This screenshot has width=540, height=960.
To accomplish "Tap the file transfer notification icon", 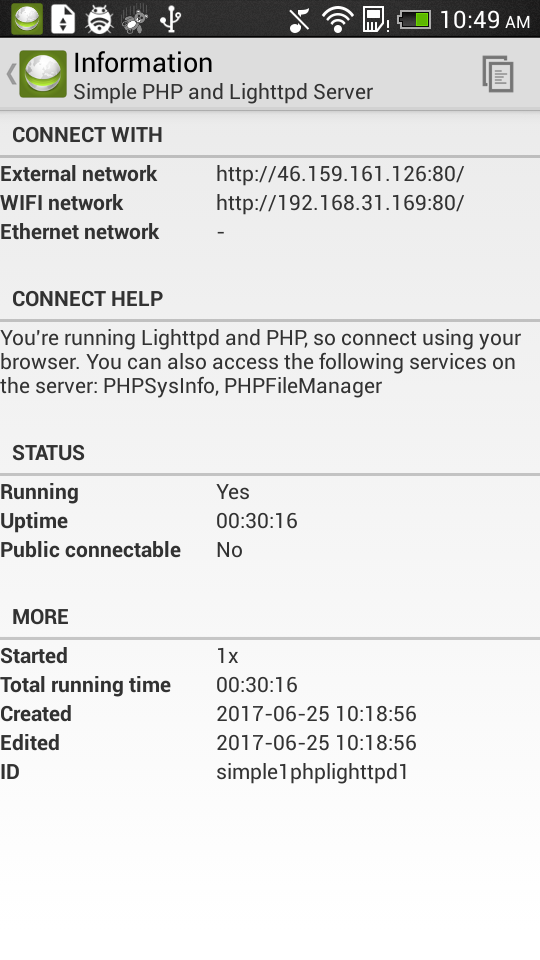I will pyautogui.click(x=63, y=19).
